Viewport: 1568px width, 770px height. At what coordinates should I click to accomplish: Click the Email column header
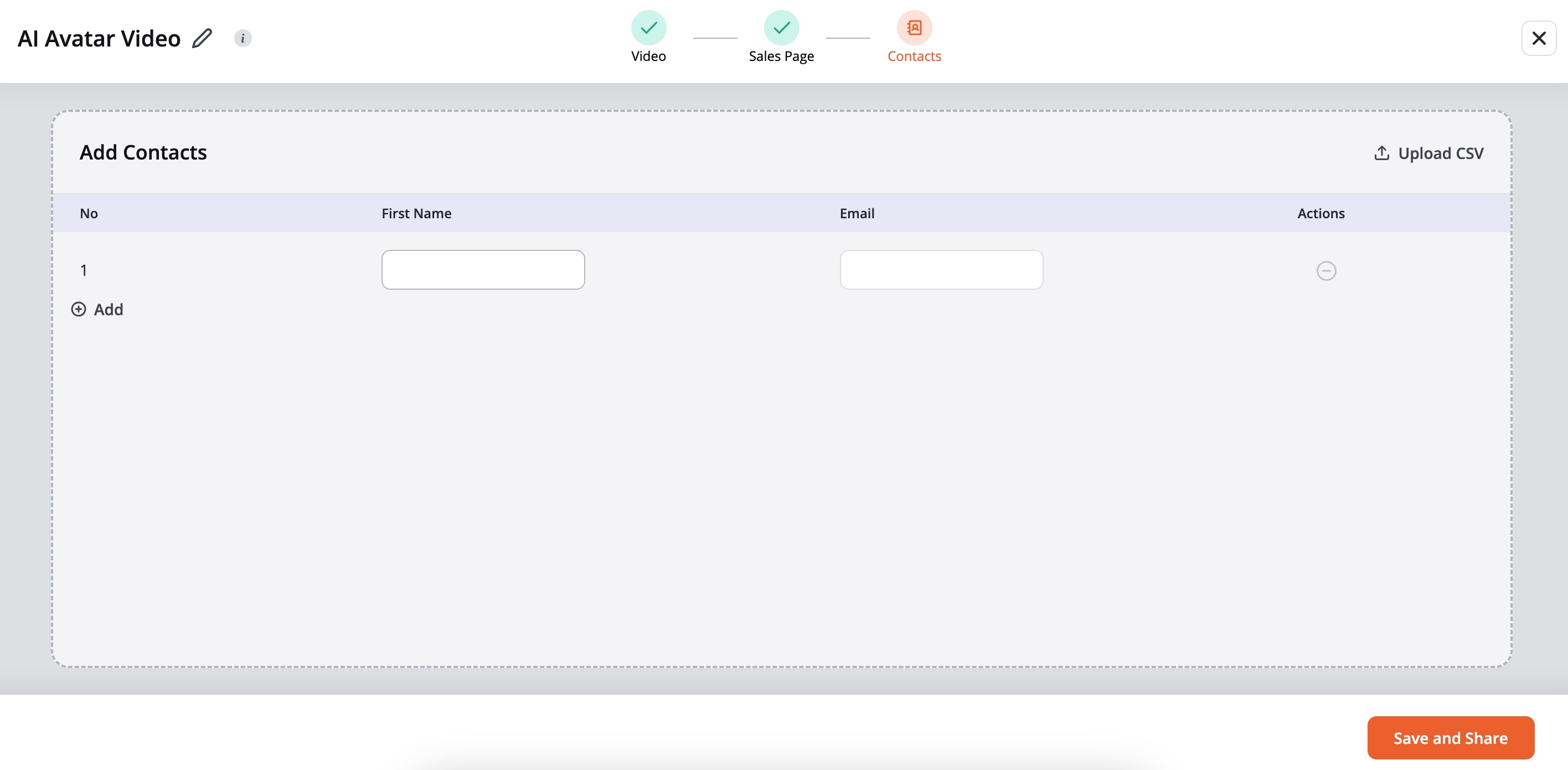point(857,213)
